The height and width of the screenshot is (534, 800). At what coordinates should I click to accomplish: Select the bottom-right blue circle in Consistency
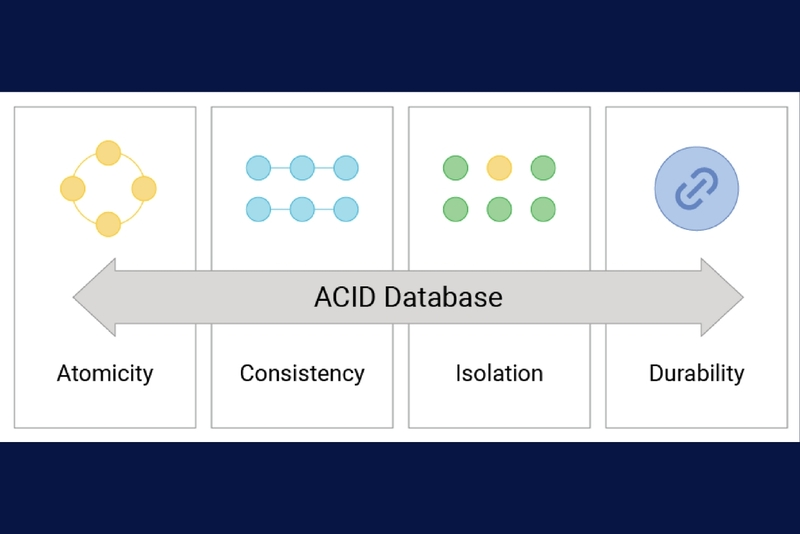[x=346, y=209]
